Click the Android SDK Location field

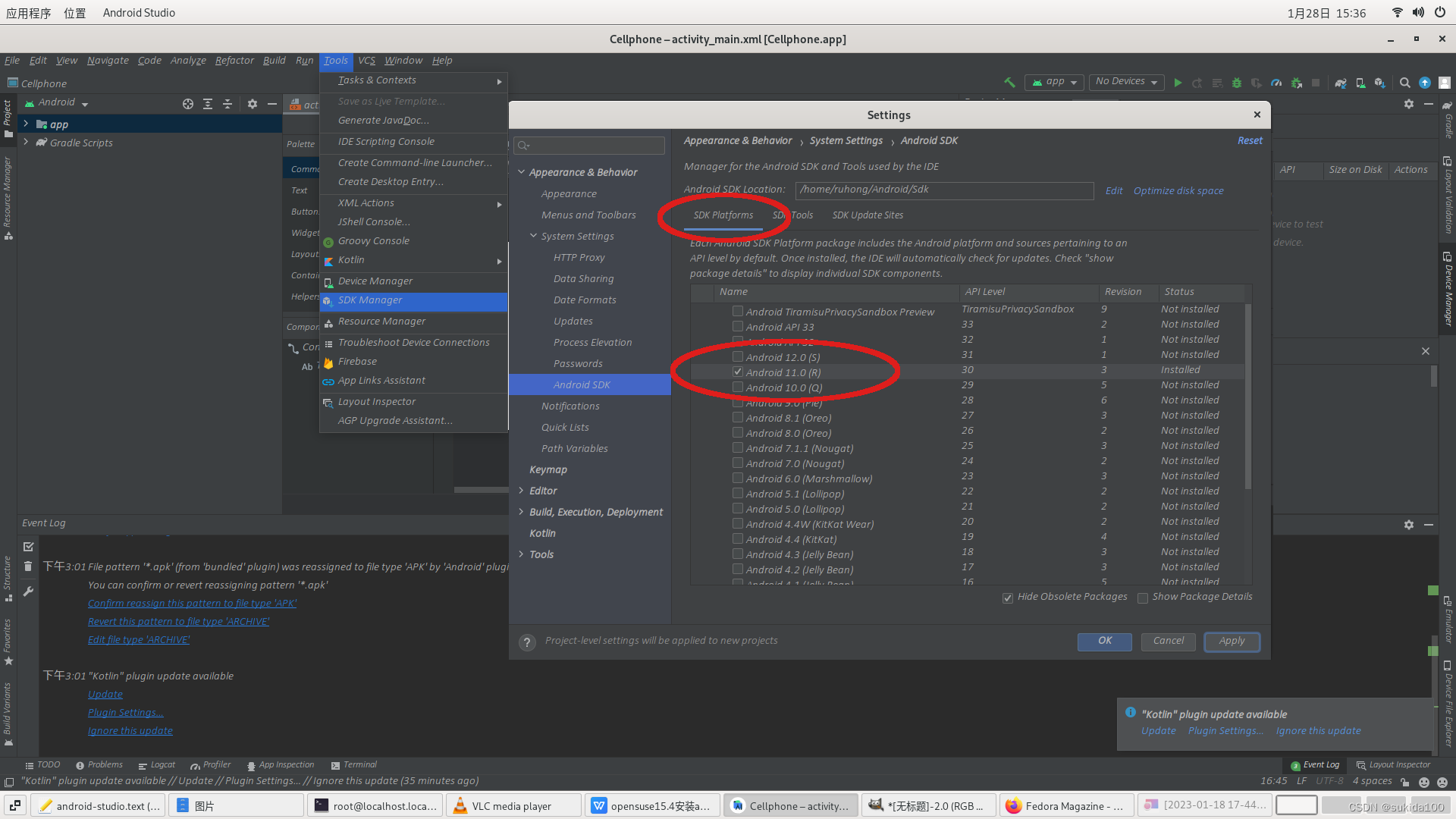pos(944,190)
